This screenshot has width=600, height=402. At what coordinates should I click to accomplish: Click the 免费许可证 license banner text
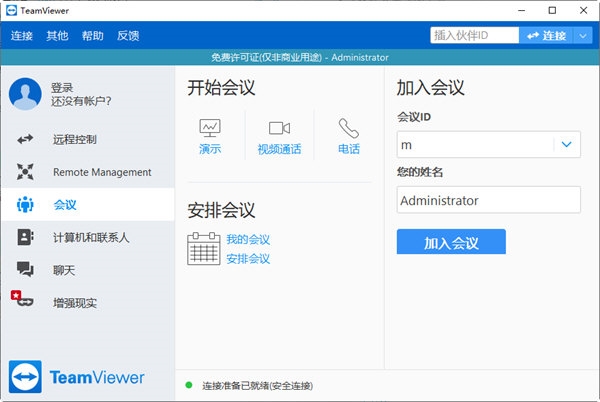pos(300,57)
